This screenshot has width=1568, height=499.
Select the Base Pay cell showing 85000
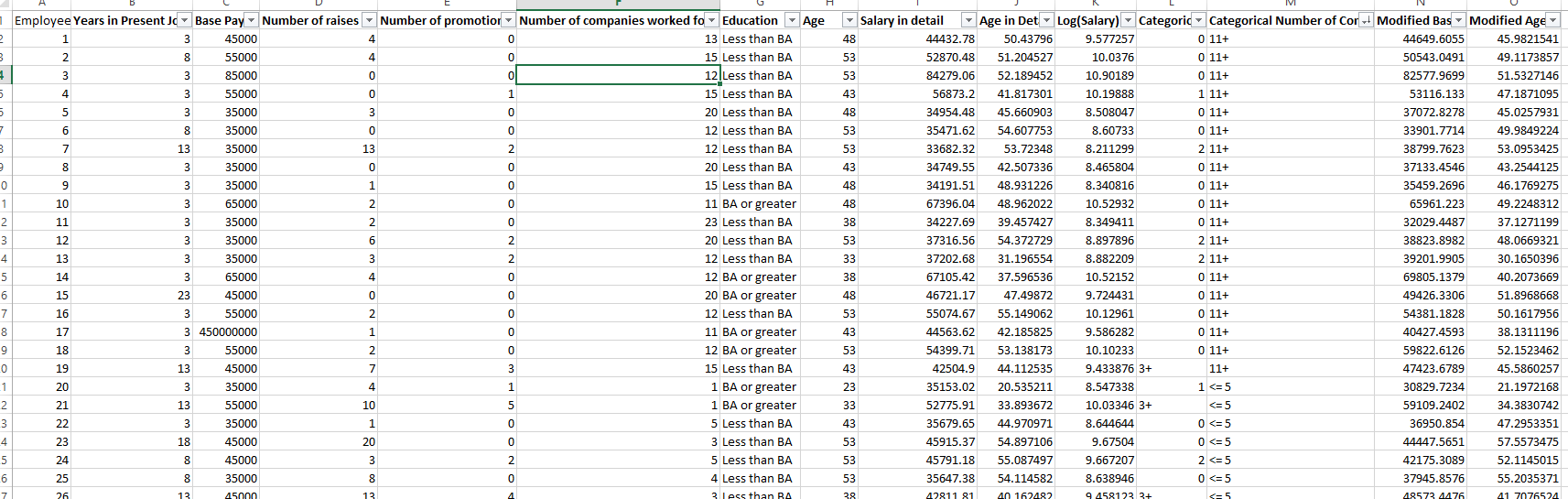click(226, 75)
